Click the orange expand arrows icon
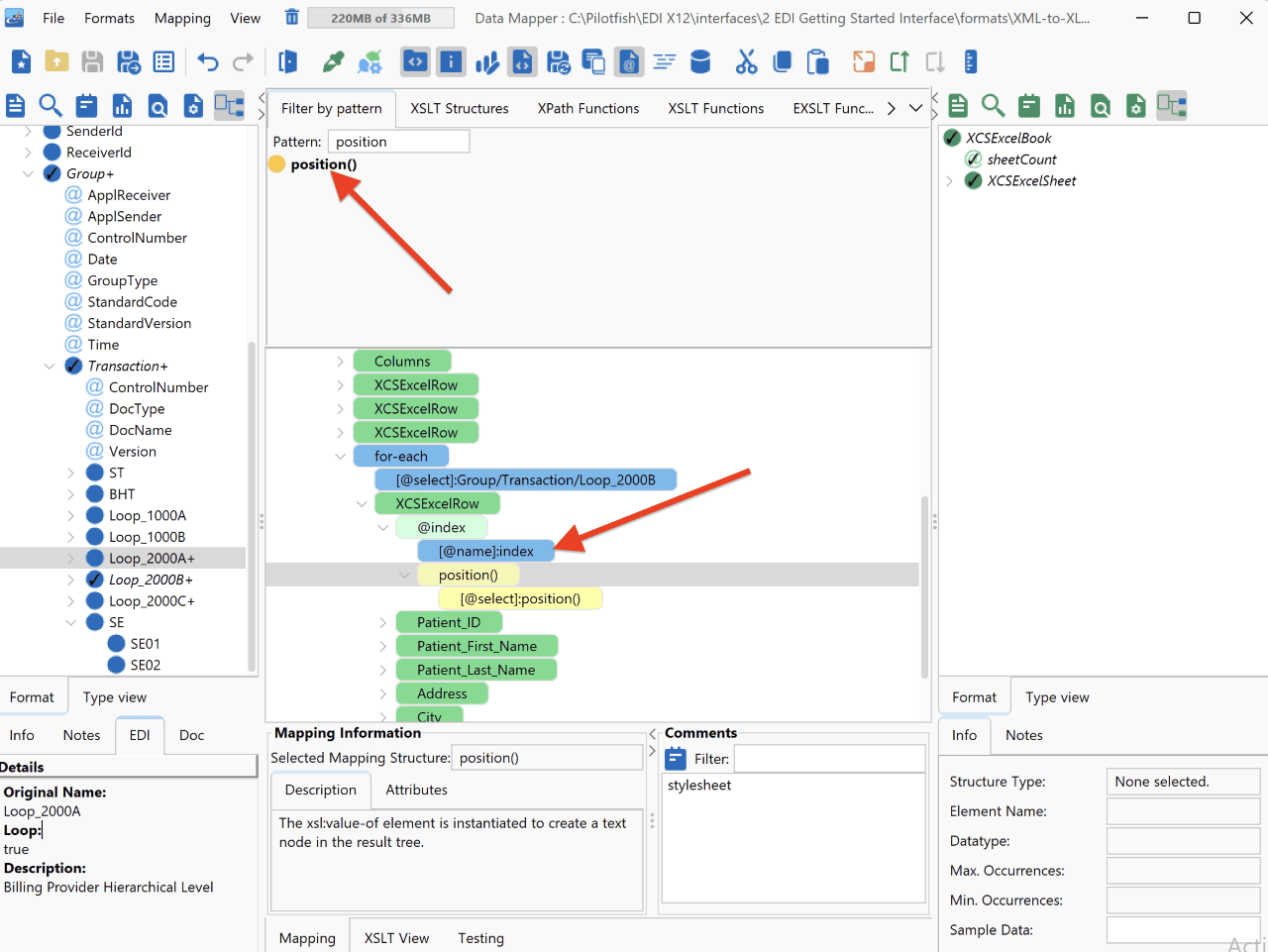Image resolution: width=1268 pixels, height=952 pixels. pyautogui.click(x=864, y=62)
